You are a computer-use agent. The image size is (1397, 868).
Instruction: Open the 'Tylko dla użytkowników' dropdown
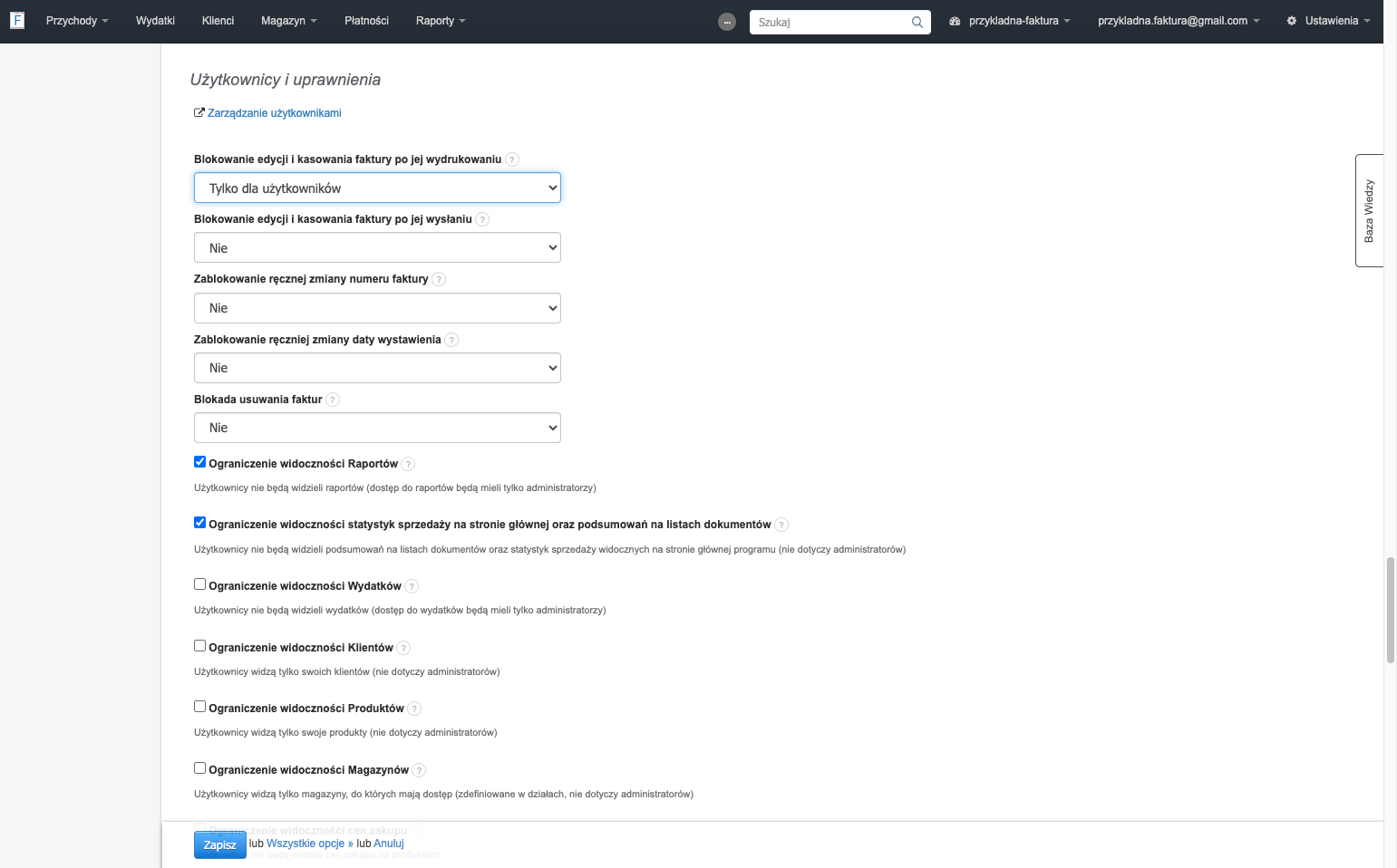click(x=377, y=188)
